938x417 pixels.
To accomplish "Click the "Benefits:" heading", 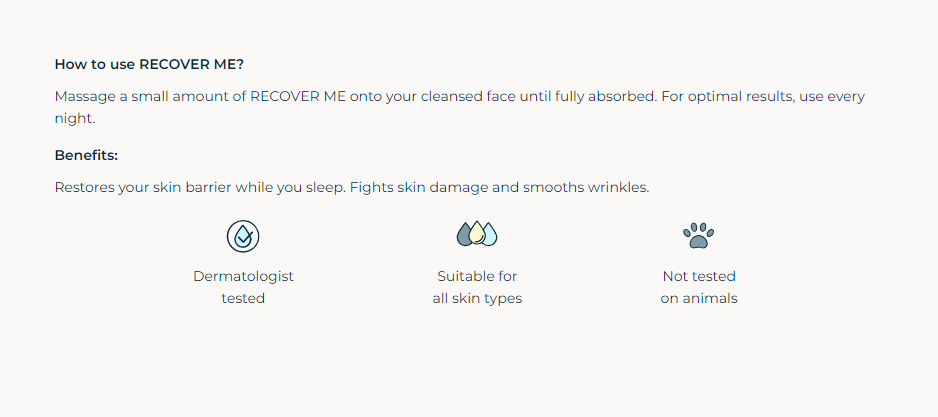I will 86,156.
